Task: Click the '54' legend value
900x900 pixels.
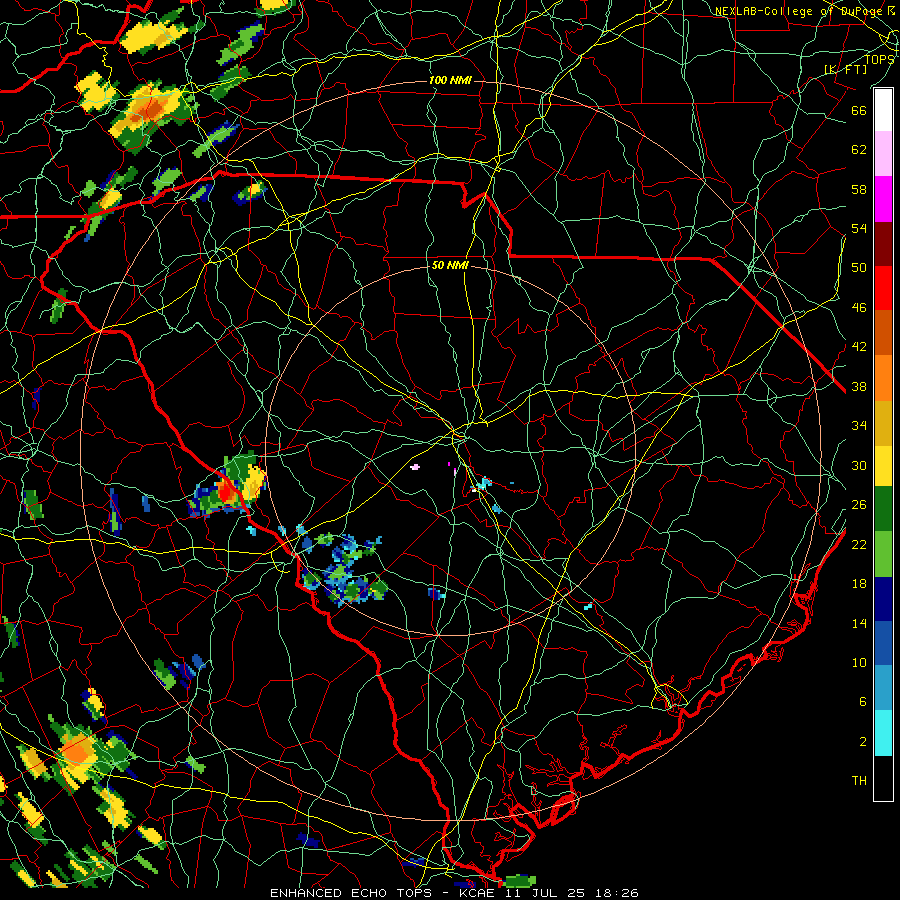Action: (x=859, y=228)
